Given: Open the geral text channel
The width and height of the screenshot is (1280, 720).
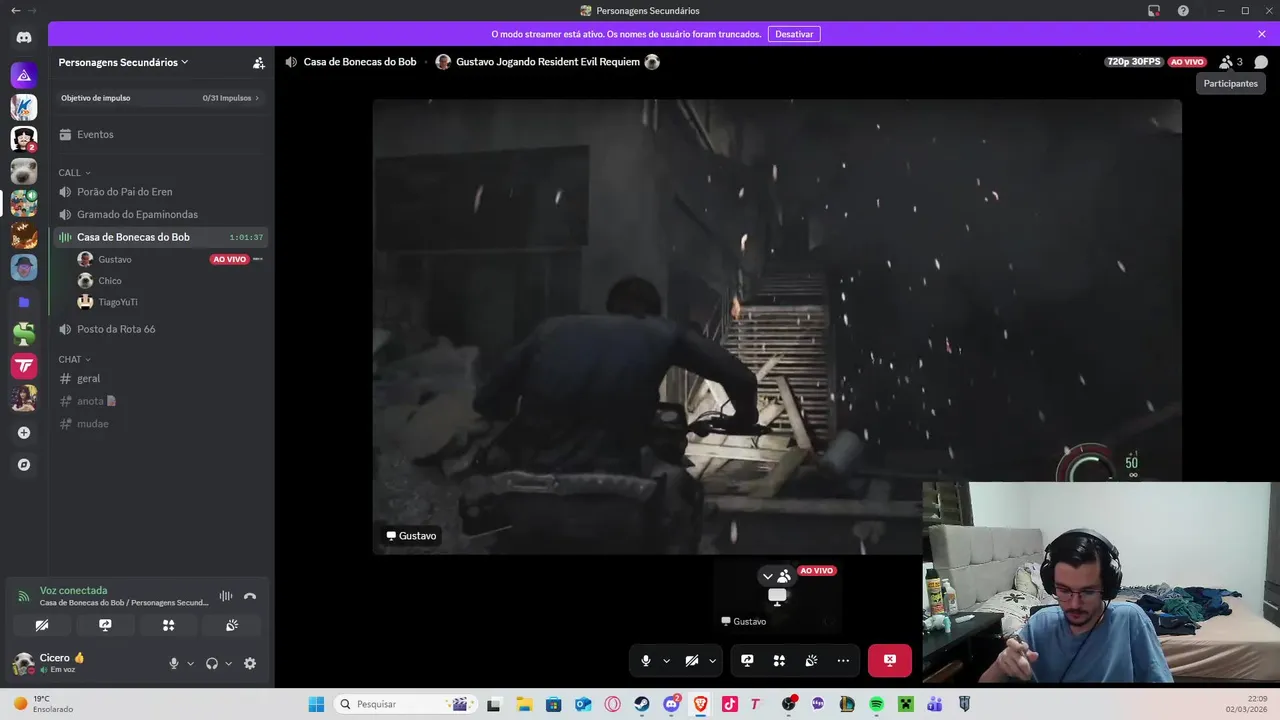Looking at the screenshot, I should coord(160,379).
